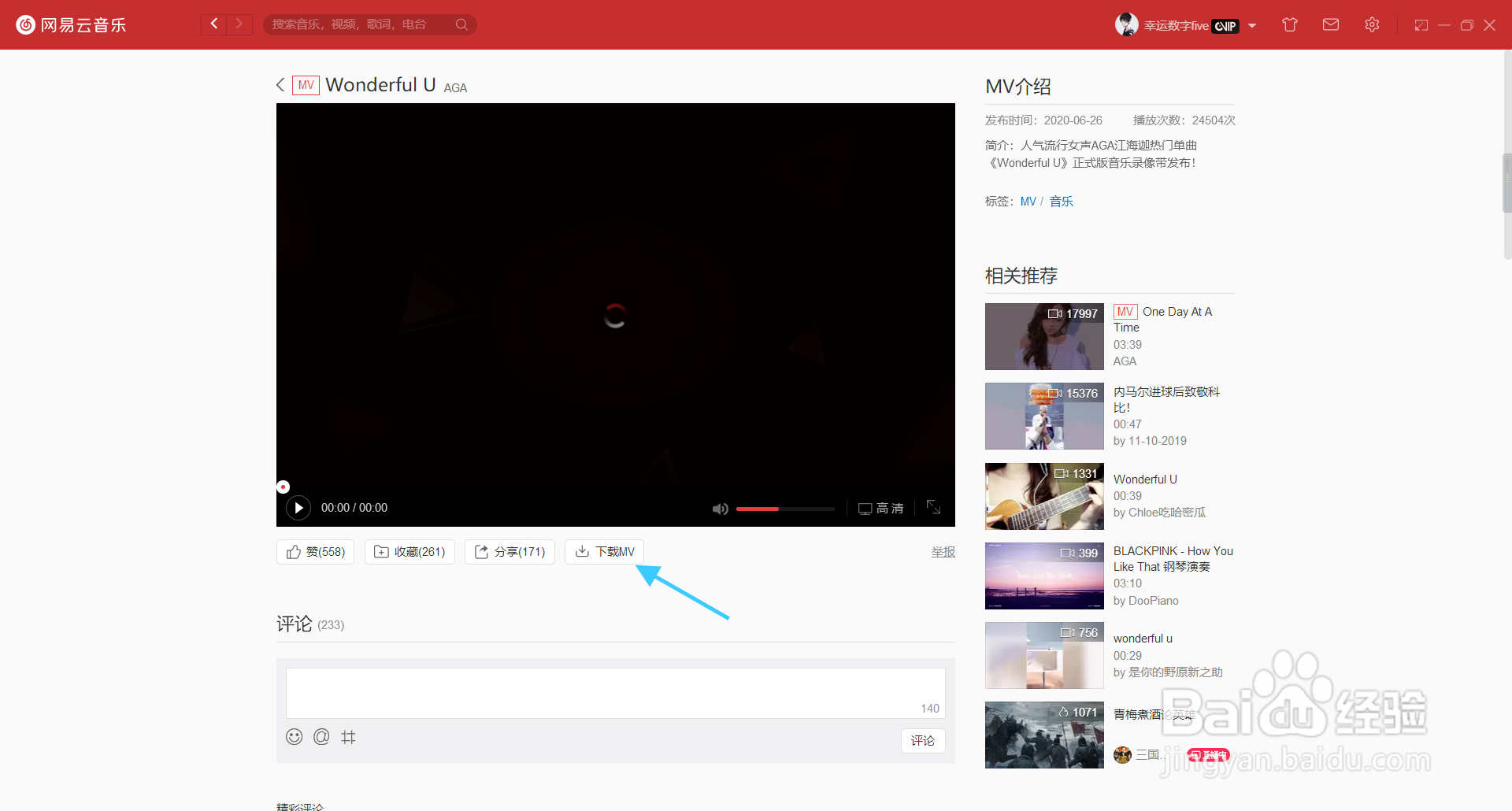Click the 下载MV download button
Screen dimensions: 1512x811
coord(604,552)
